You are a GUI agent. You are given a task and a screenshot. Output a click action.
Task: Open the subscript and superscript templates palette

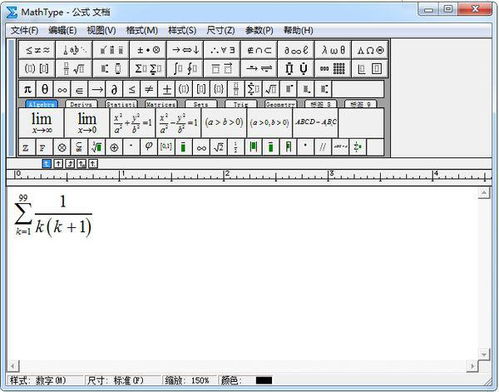111,69
